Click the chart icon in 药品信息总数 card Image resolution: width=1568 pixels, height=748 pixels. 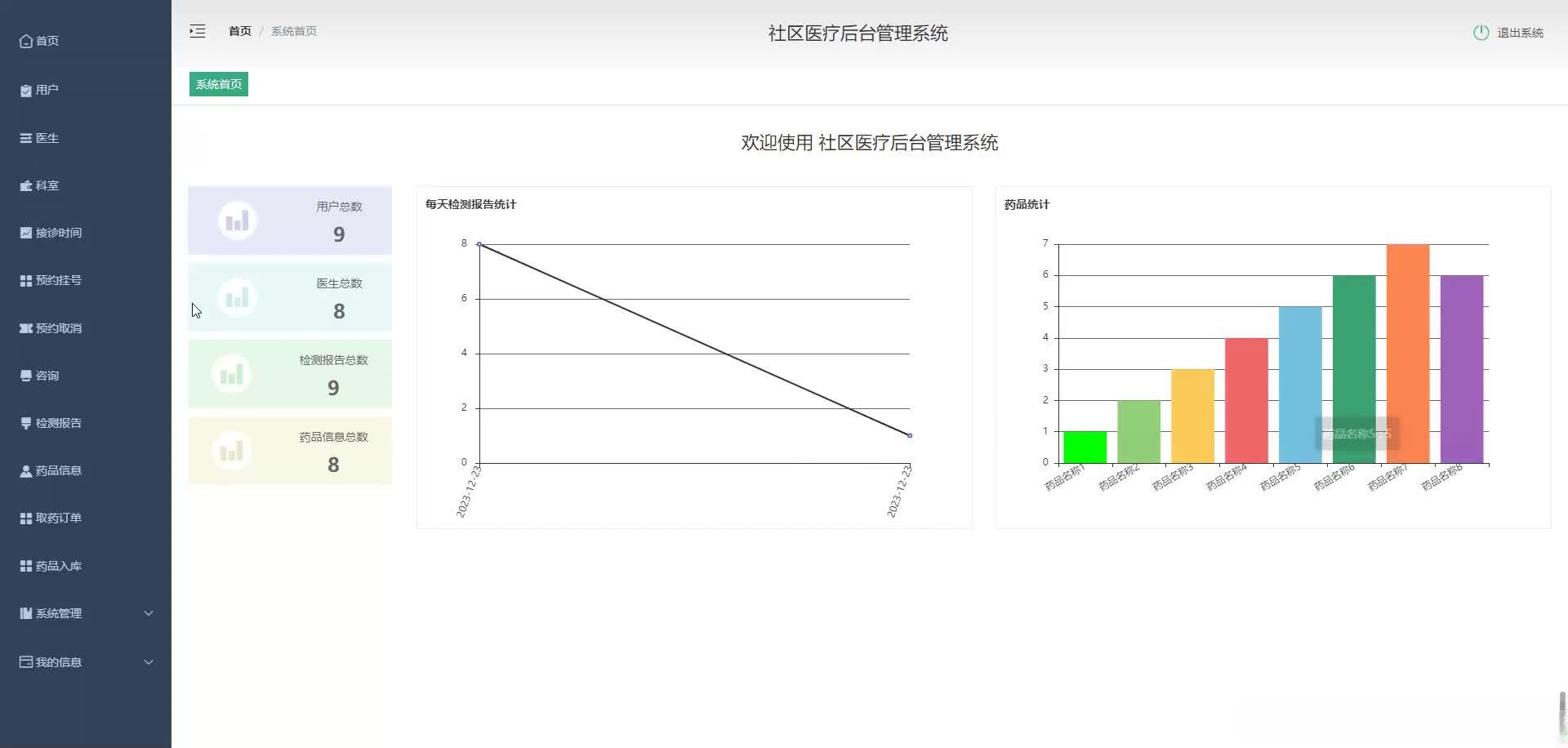[x=232, y=451]
